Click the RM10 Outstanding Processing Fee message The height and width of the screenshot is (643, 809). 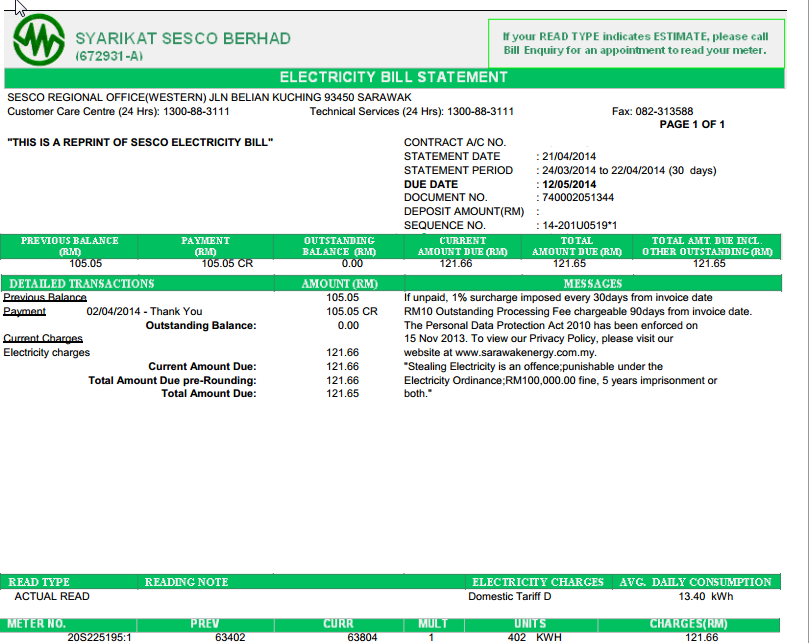(578, 312)
